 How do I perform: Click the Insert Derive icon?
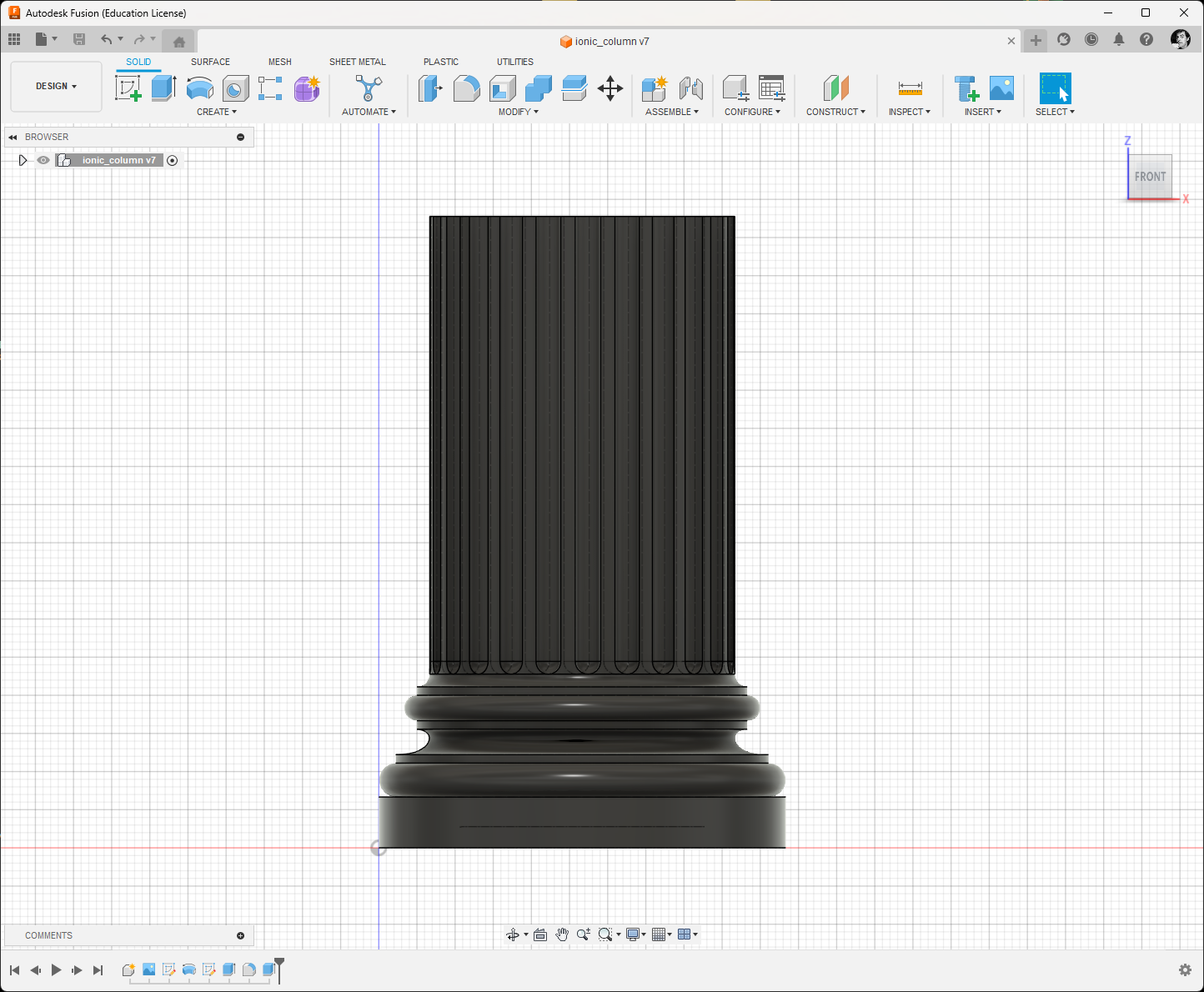(x=966, y=88)
